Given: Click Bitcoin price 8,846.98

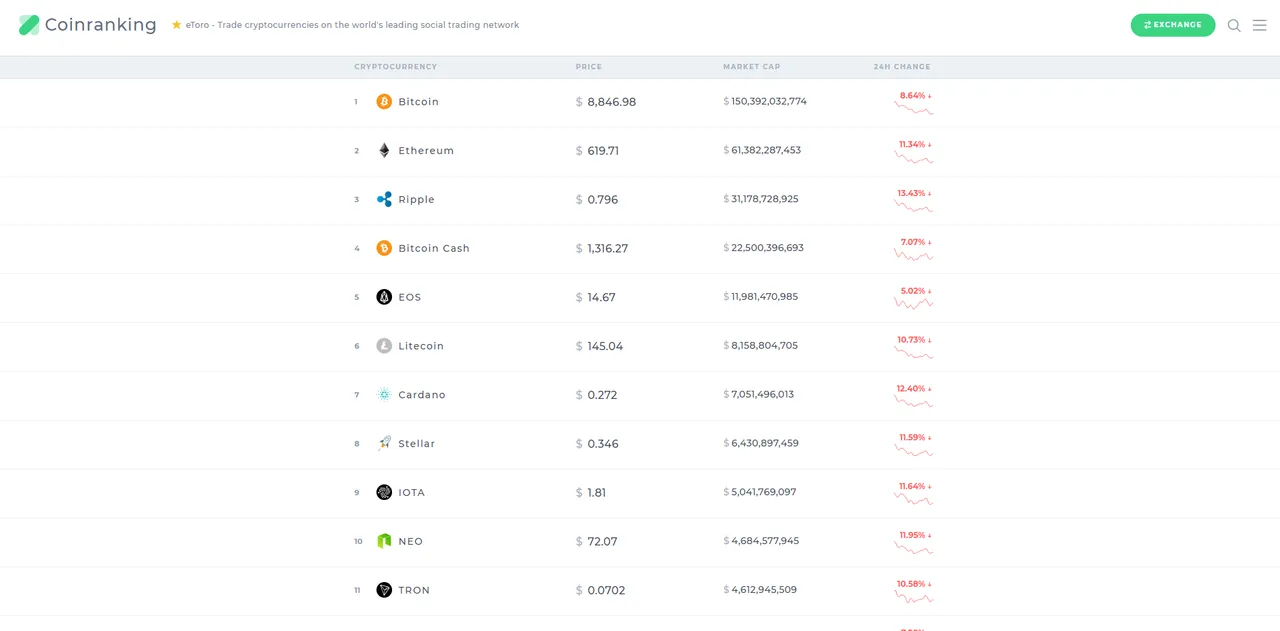Looking at the screenshot, I should click(x=612, y=102).
